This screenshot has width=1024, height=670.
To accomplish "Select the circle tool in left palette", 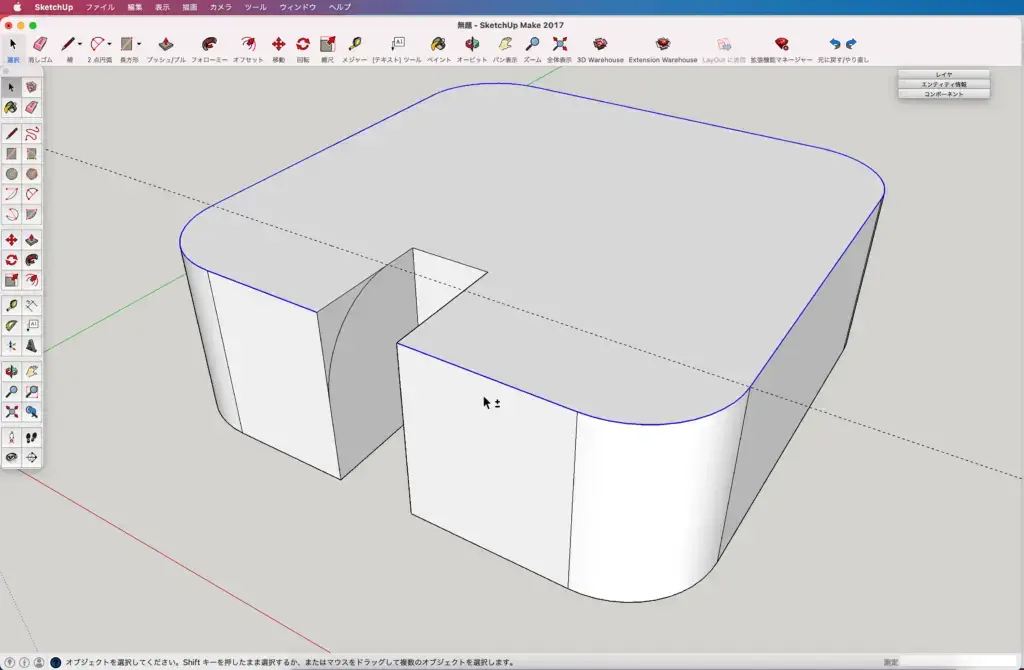I will point(12,174).
